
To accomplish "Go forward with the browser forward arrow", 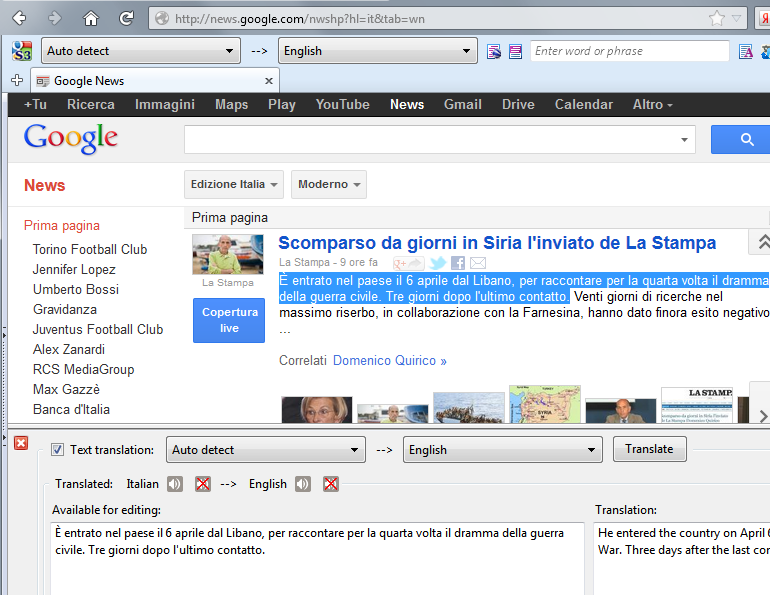I will pyautogui.click(x=55, y=19).
